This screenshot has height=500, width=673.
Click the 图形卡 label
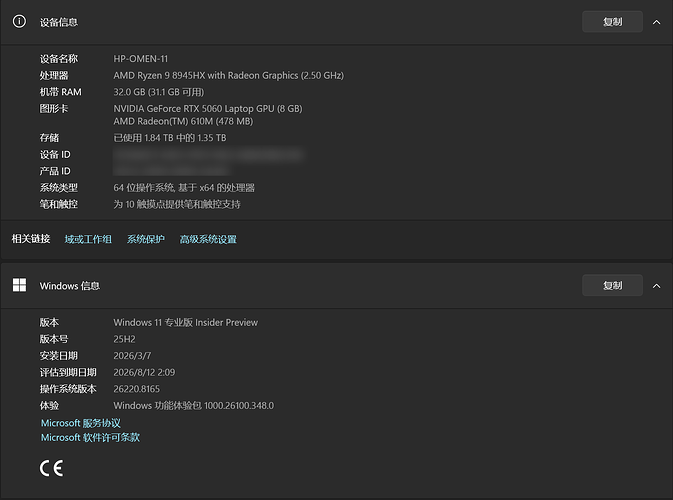(54, 109)
